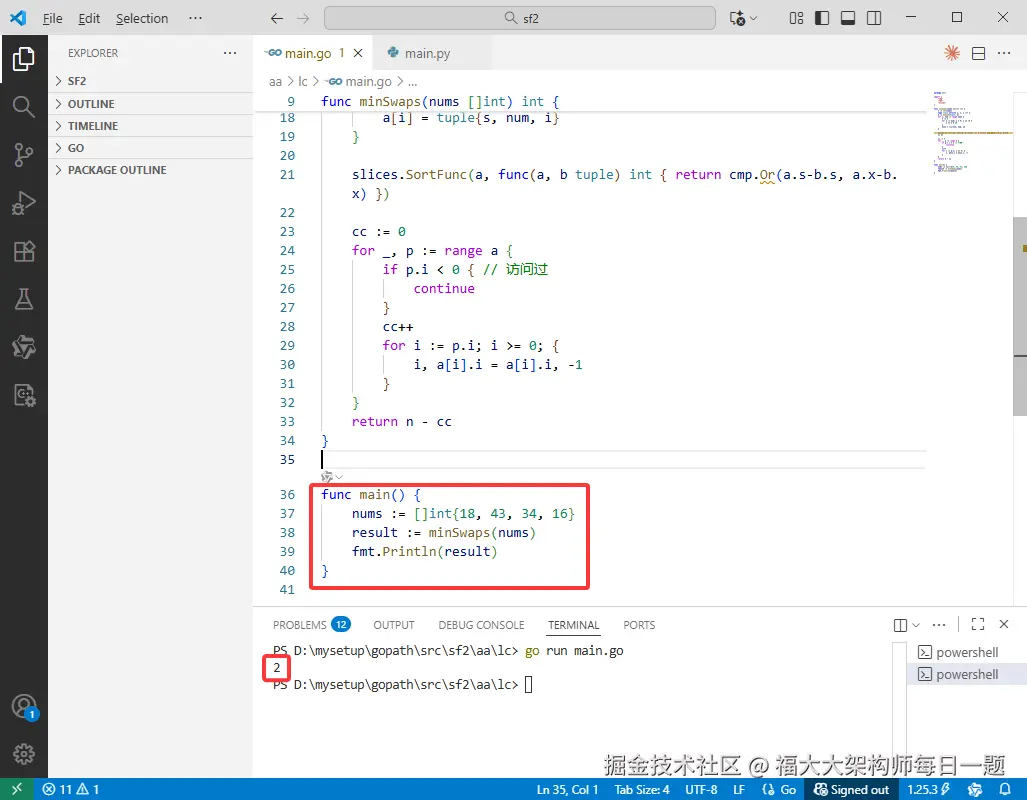Click the aa breadcrumb segment
The height and width of the screenshot is (800, 1027).
click(275, 82)
